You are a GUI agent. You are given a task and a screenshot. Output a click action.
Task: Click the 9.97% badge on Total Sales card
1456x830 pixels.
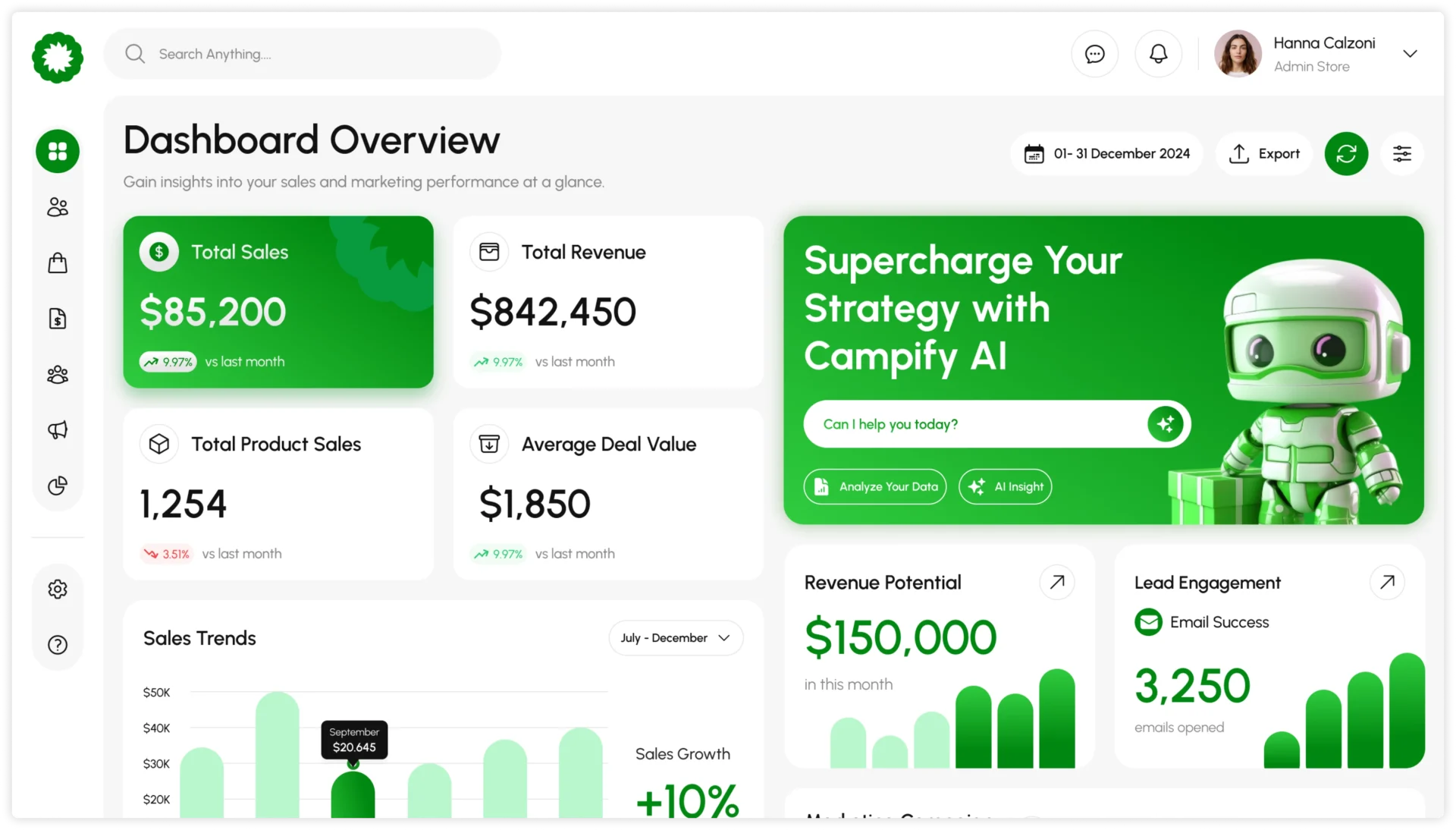[x=168, y=362]
